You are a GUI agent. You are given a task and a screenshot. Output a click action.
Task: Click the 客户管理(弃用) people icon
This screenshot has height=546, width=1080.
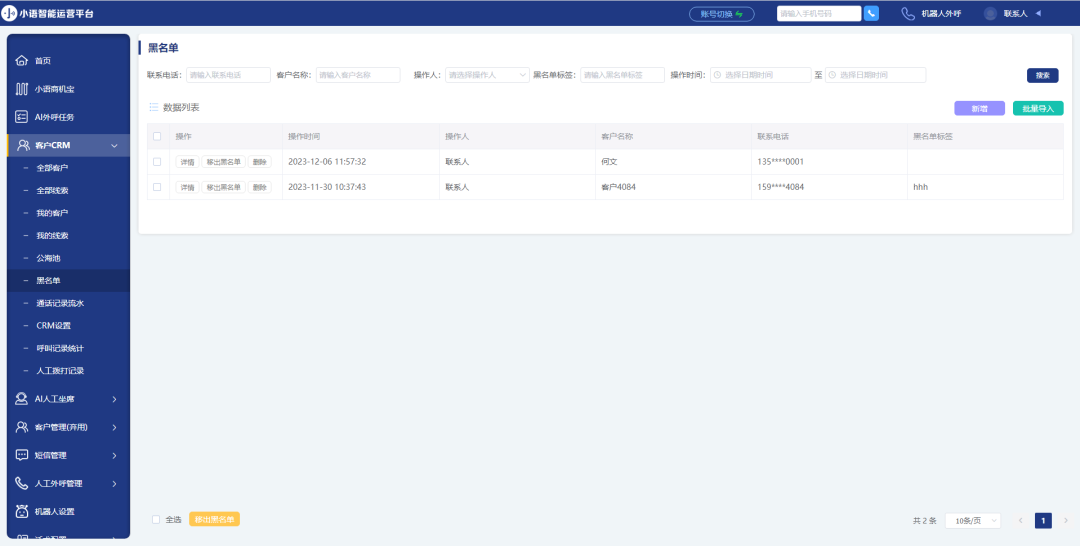pyautogui.click(x=22, y=427)
